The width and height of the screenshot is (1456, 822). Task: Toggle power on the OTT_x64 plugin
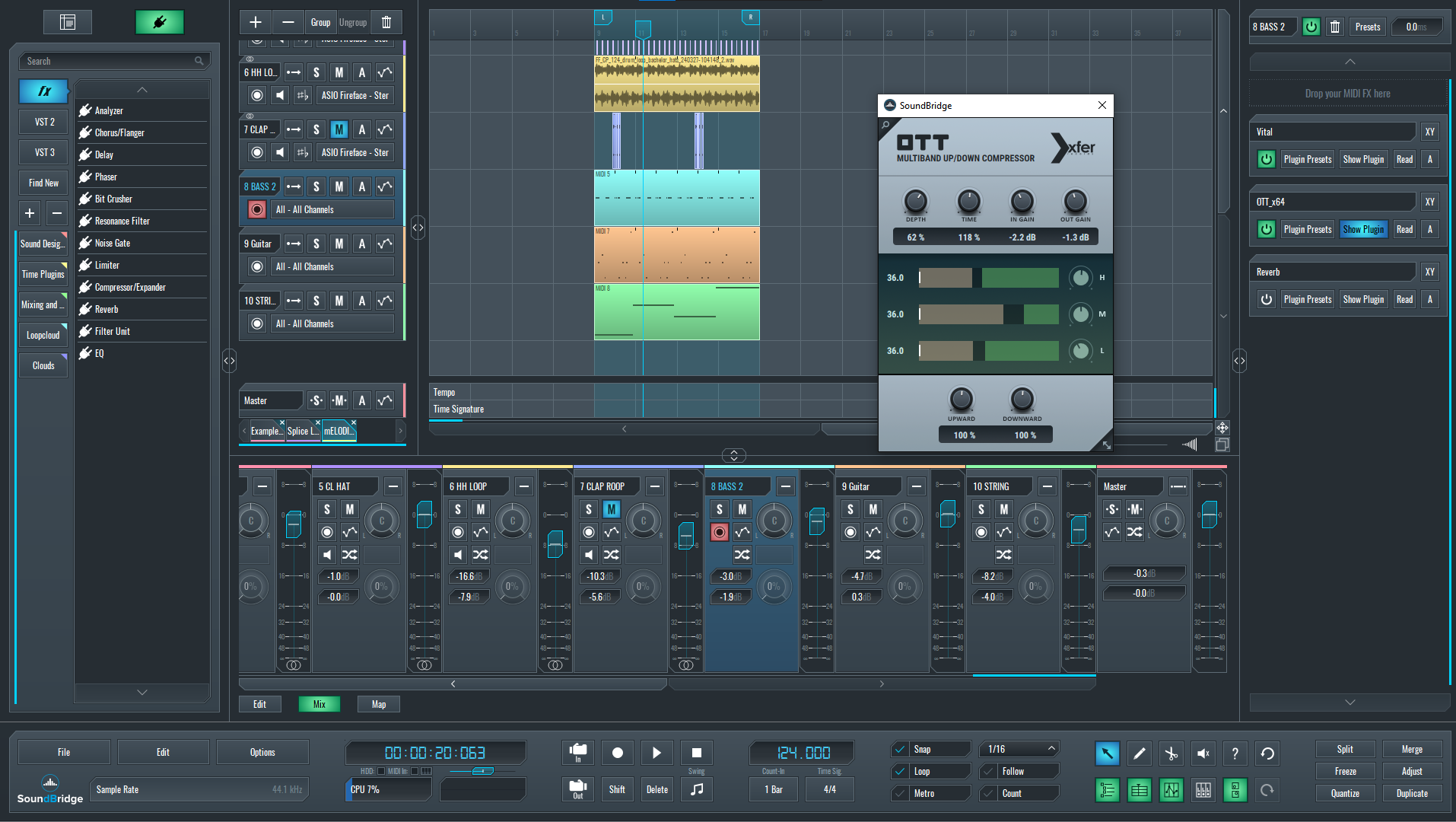click(x=1267, y=229)
